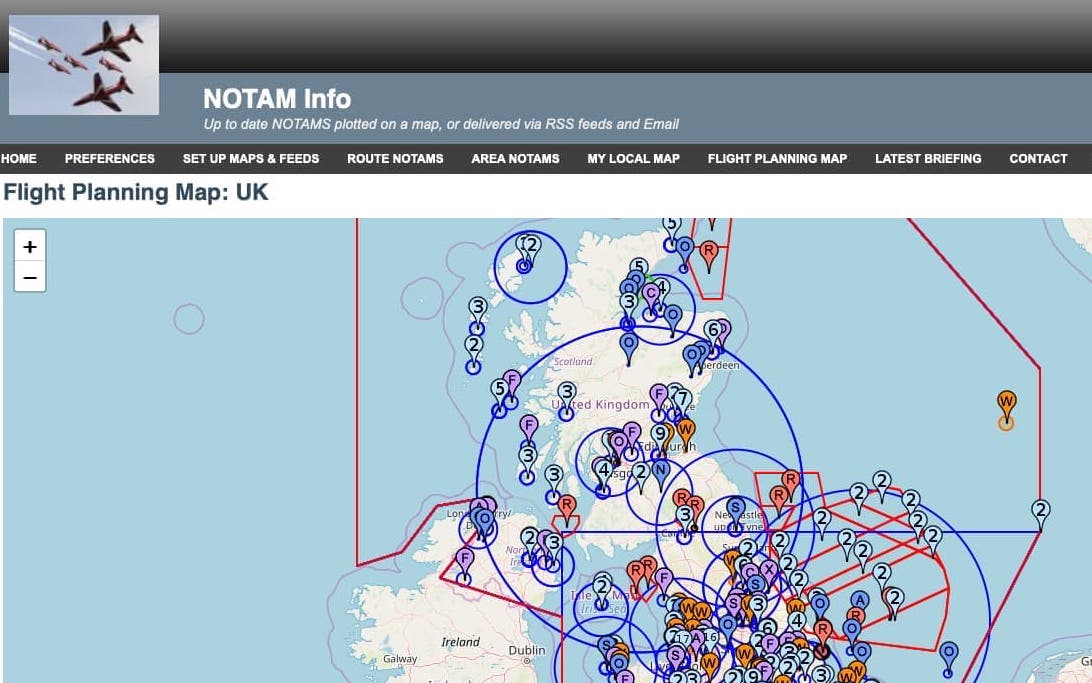Image resolution: width=1092 pixels, height=683 pixels.
Task: Open MY LOCAL MAP
Action: click(633, 158)
